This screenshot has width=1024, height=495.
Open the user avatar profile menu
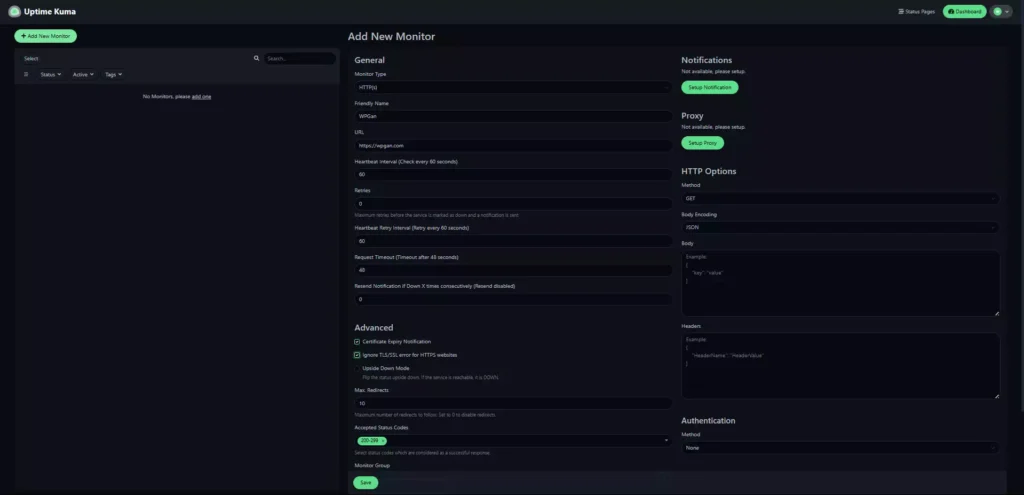click(x=1001, y=11)
